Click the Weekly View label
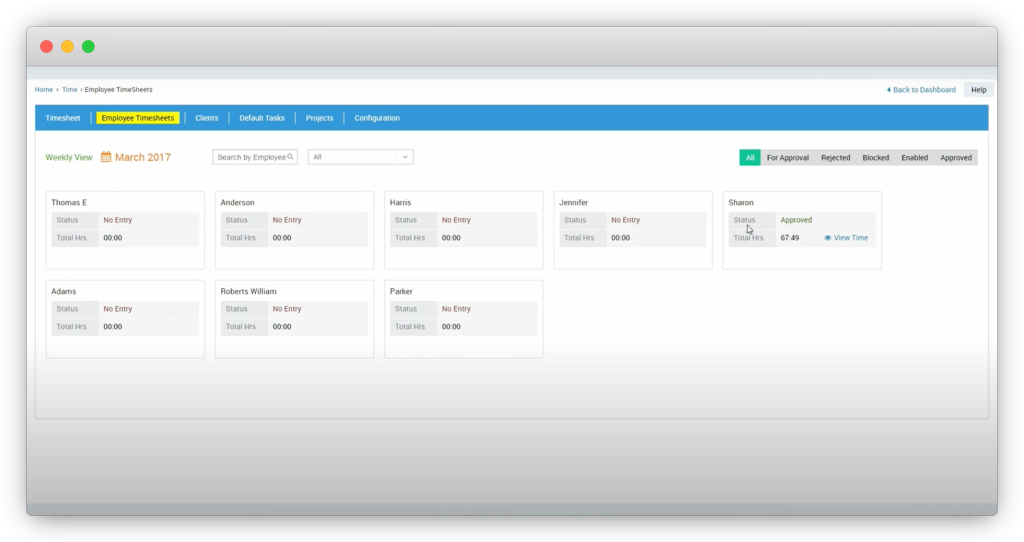 69,157
